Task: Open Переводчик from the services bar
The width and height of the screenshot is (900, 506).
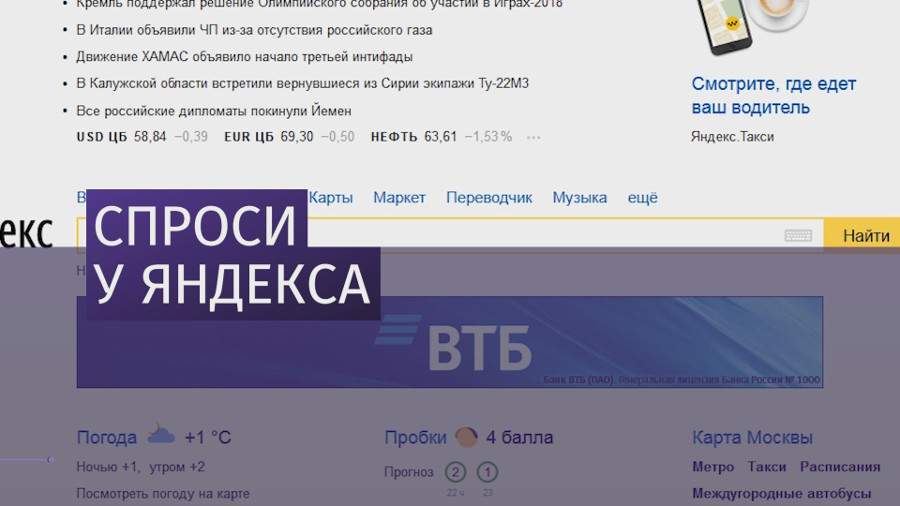Action: tap(489, 198)
